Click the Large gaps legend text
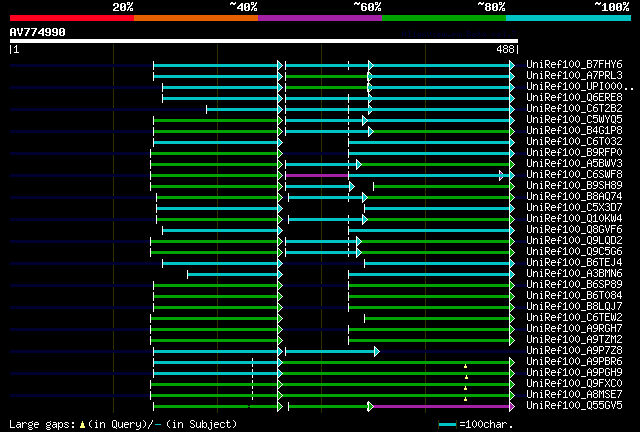This screenshot has width=640, height=432. (123, 424)
